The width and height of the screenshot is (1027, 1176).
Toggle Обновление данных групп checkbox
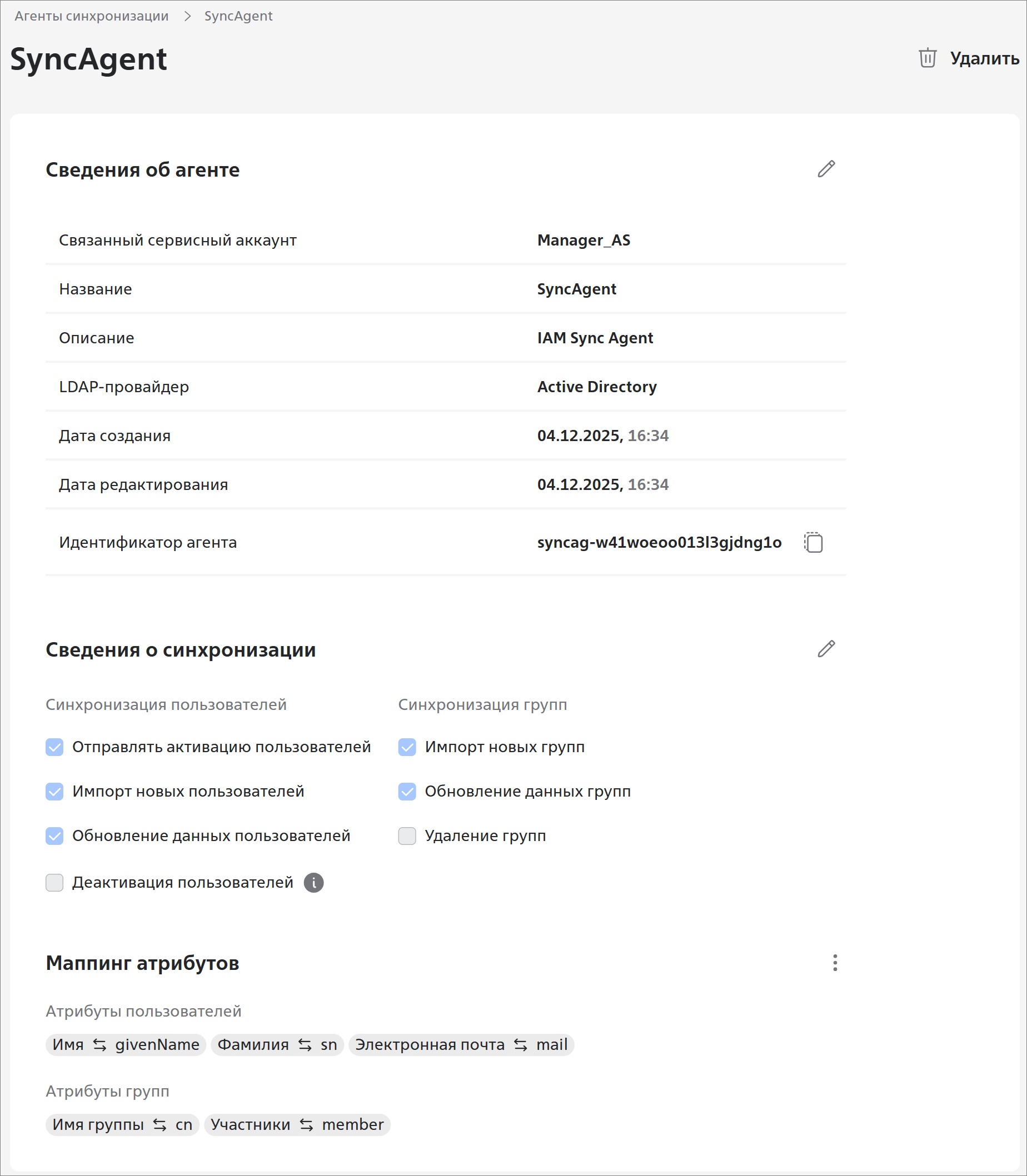pyautogui.click(x=407, y=792)
